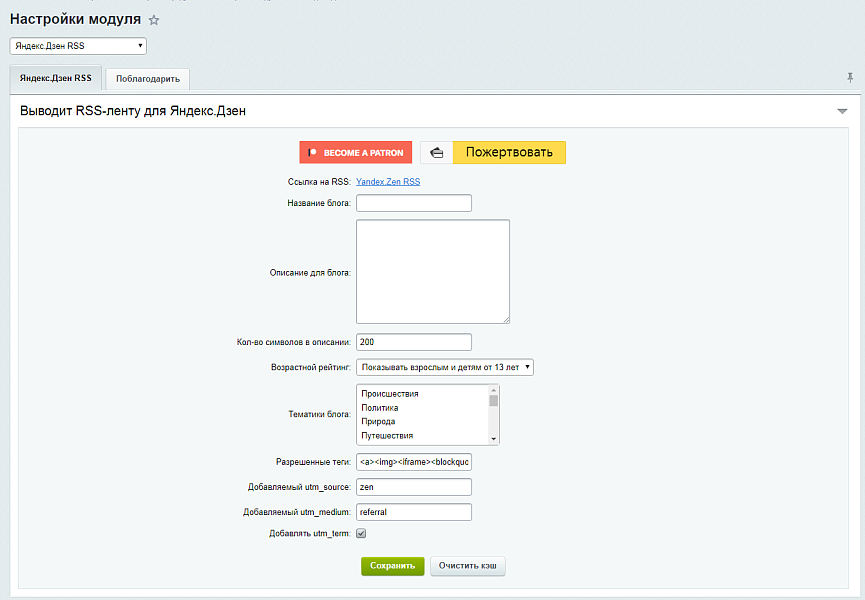The height and width of the screenshot is (600, 865).
Task: Click the wallet icon beside Пожертвовать
Action: click(x=436, y=153)
